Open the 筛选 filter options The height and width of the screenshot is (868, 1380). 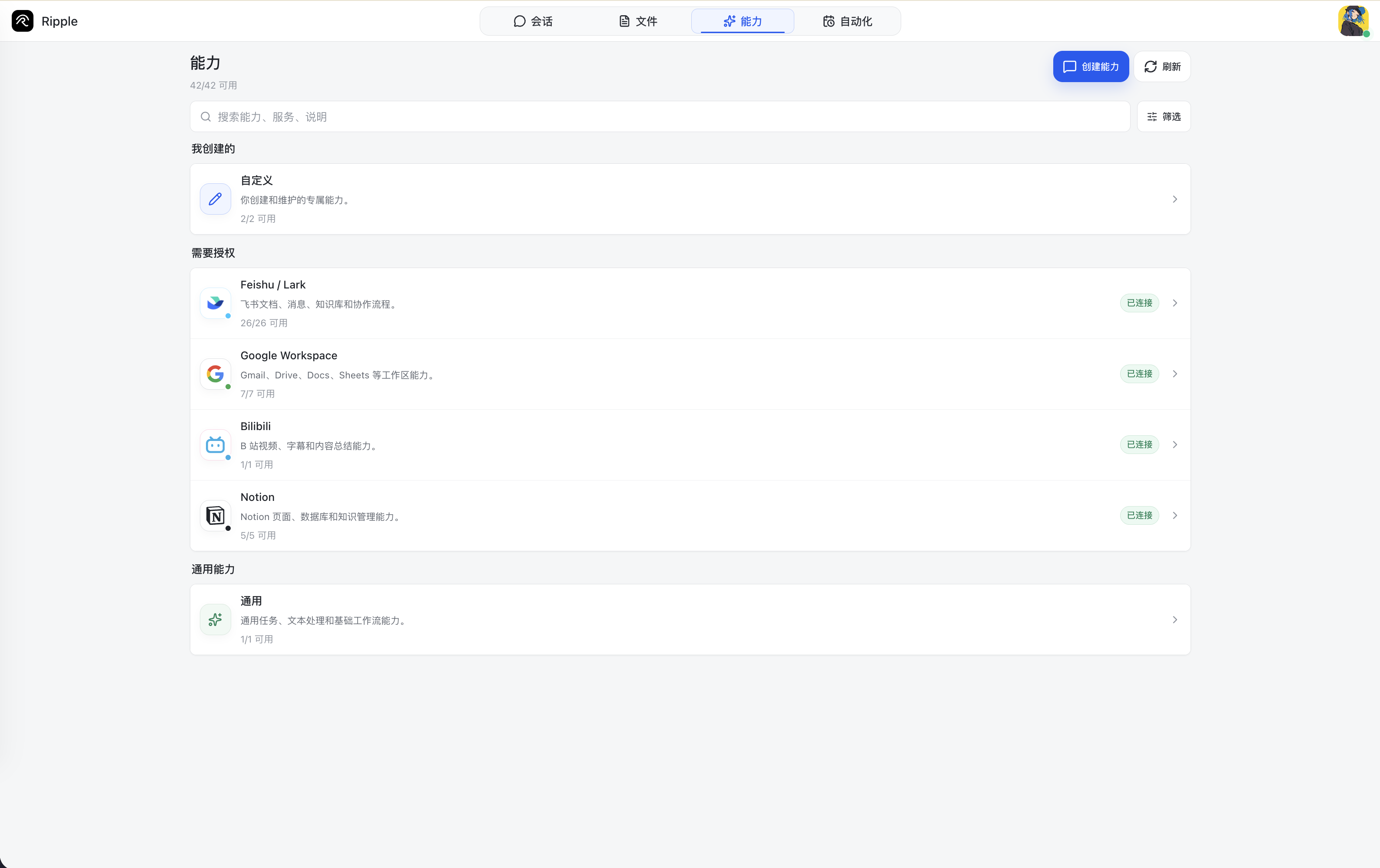click(x=1163, y=117)
